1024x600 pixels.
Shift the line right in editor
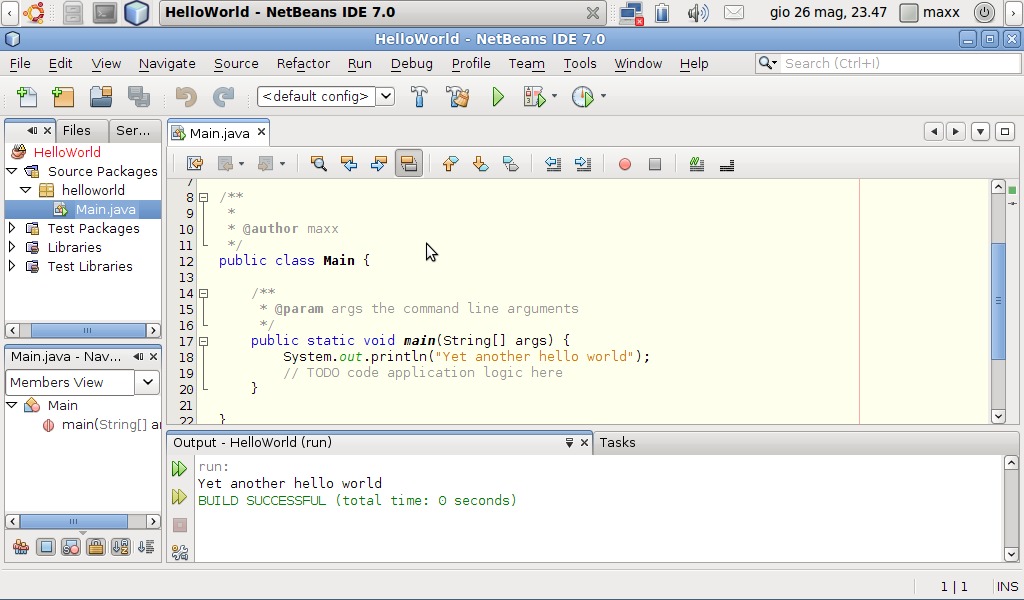point(583,164)
